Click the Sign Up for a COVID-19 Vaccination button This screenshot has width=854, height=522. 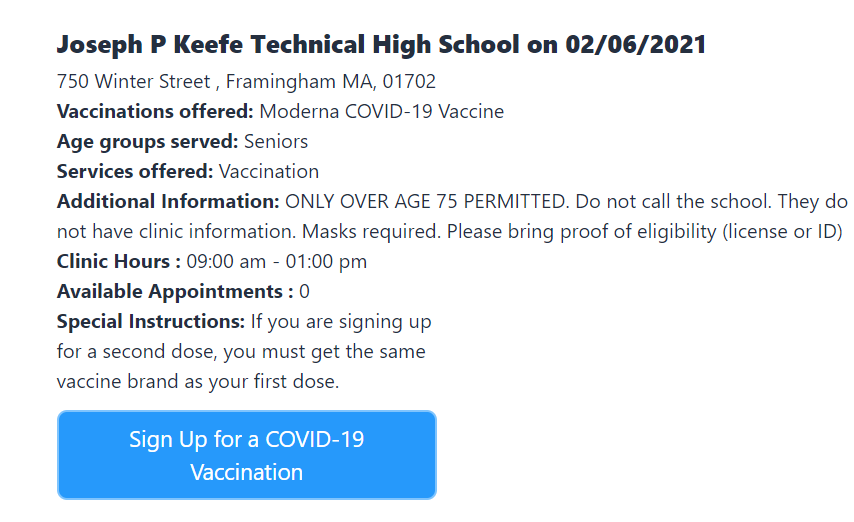click(x=247, y=455)
